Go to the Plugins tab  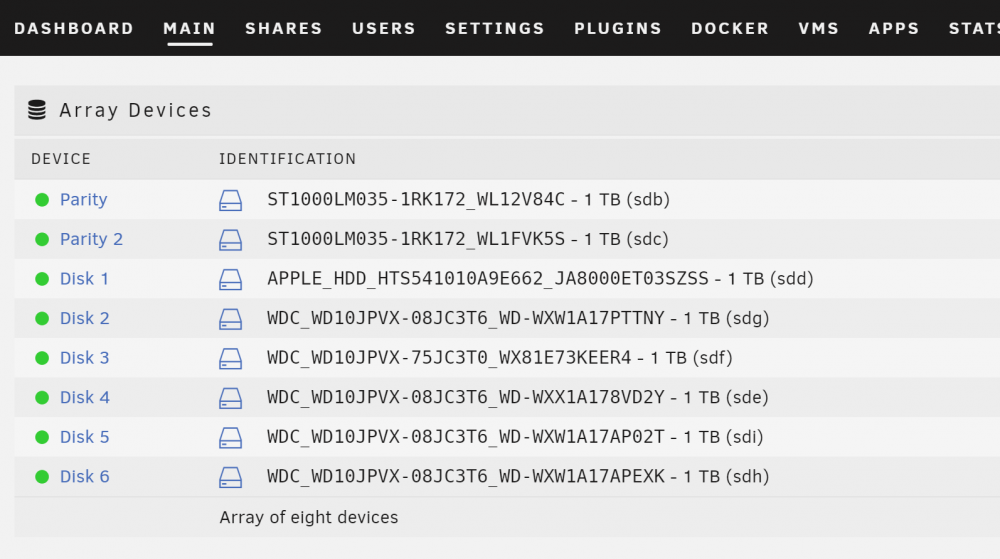[x=618, y=29]
